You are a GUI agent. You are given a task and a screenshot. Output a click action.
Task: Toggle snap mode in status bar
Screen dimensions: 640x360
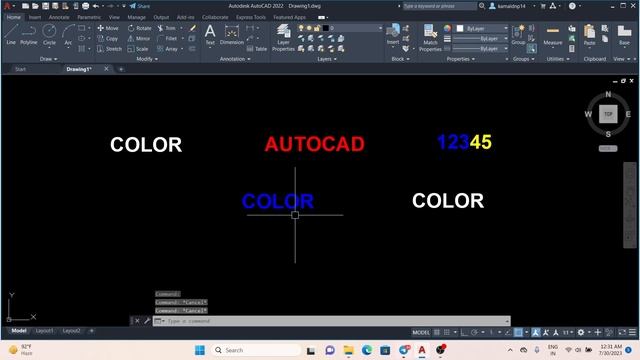tap(447, 332)
